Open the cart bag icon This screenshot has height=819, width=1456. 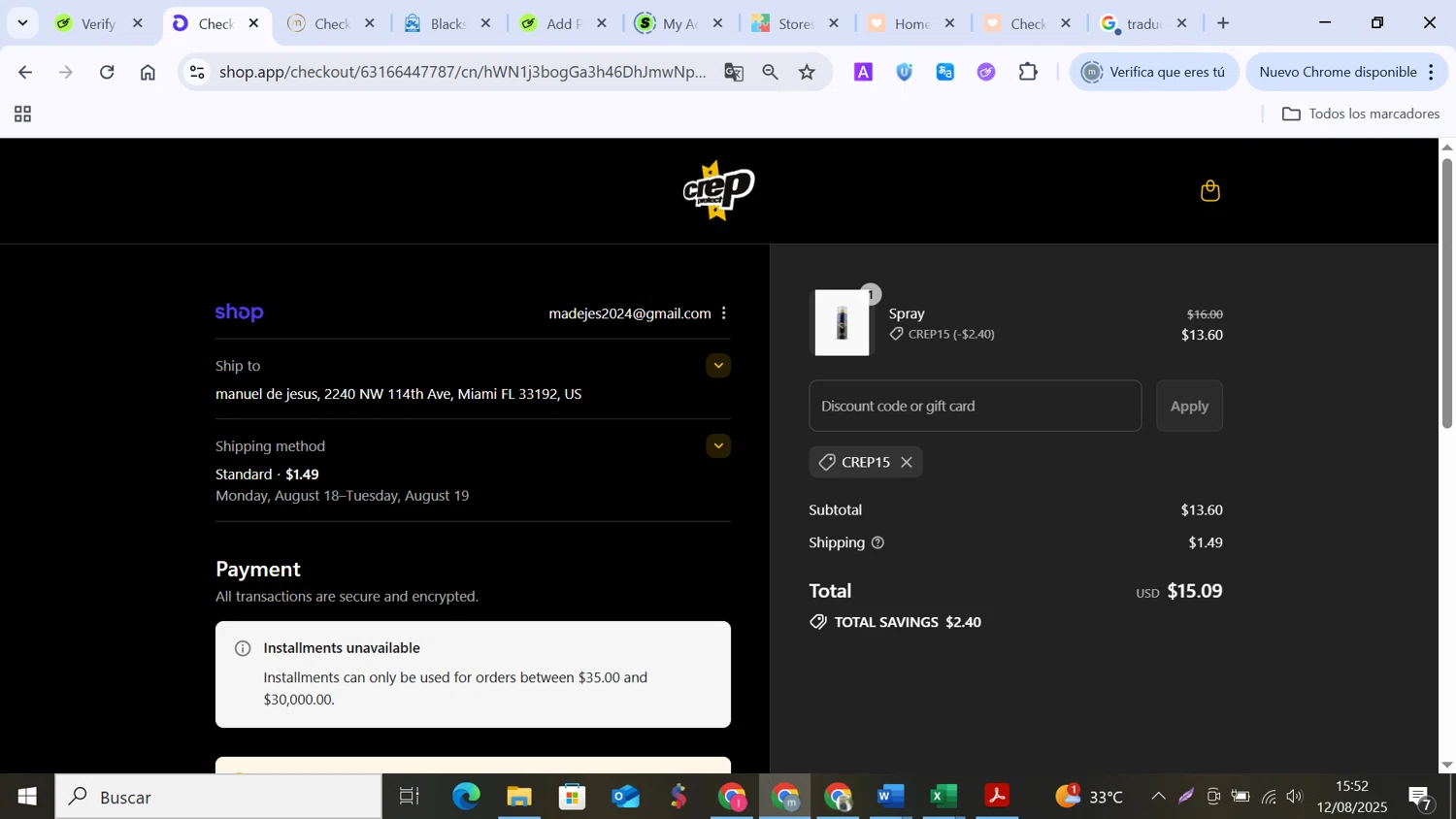point(1209,191)
